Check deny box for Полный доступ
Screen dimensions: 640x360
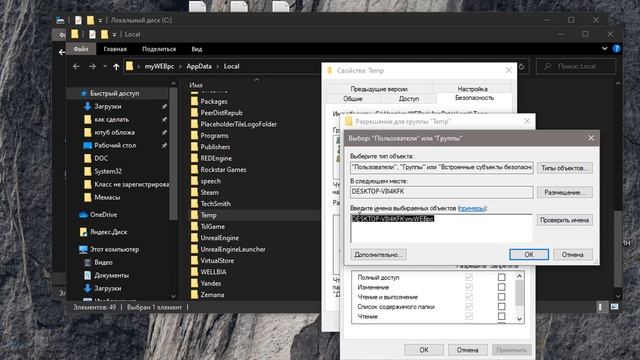click(x=501, y=277)
